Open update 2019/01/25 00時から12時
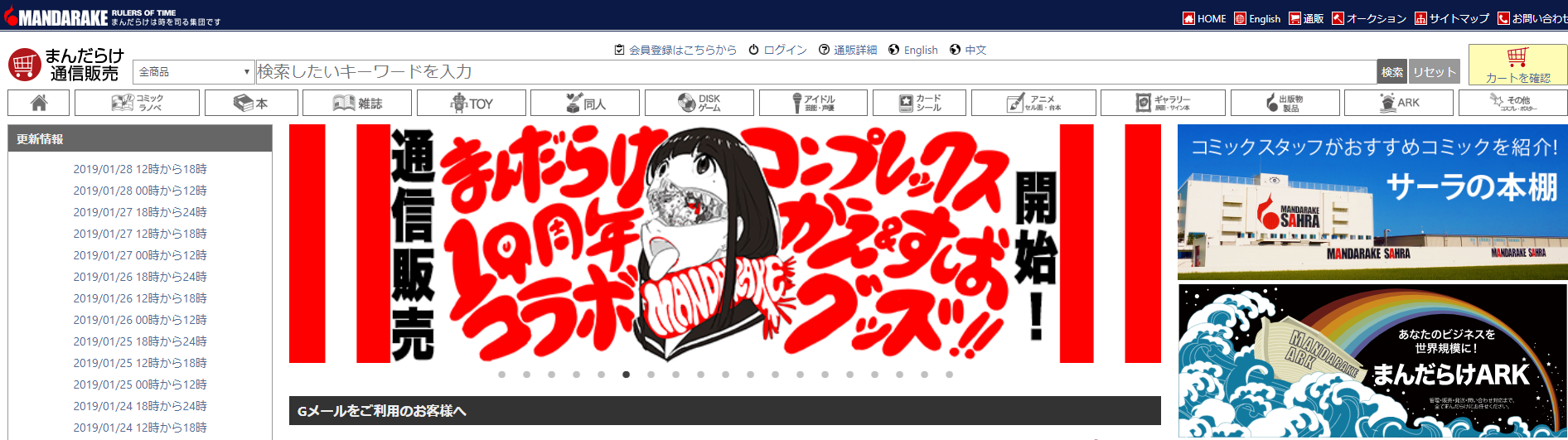 click(140, 384)
